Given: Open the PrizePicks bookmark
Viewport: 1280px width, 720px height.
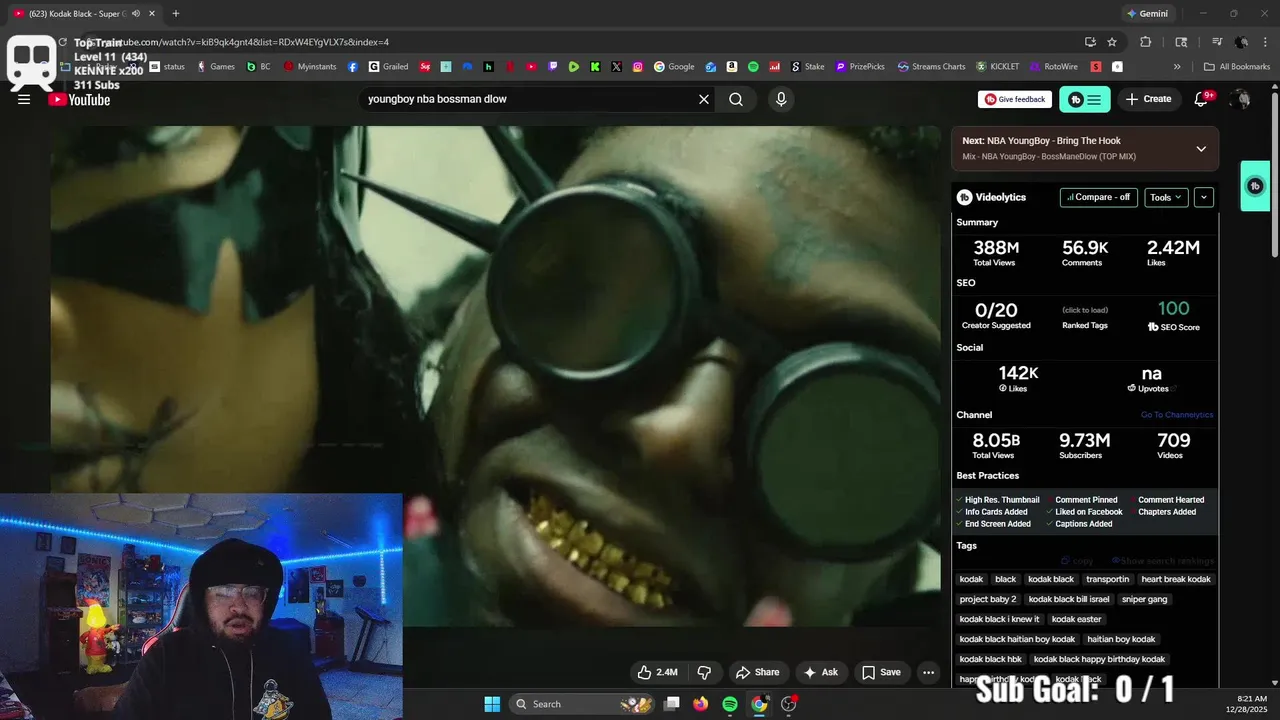Looking at the screenshot, I should [860, 67].
